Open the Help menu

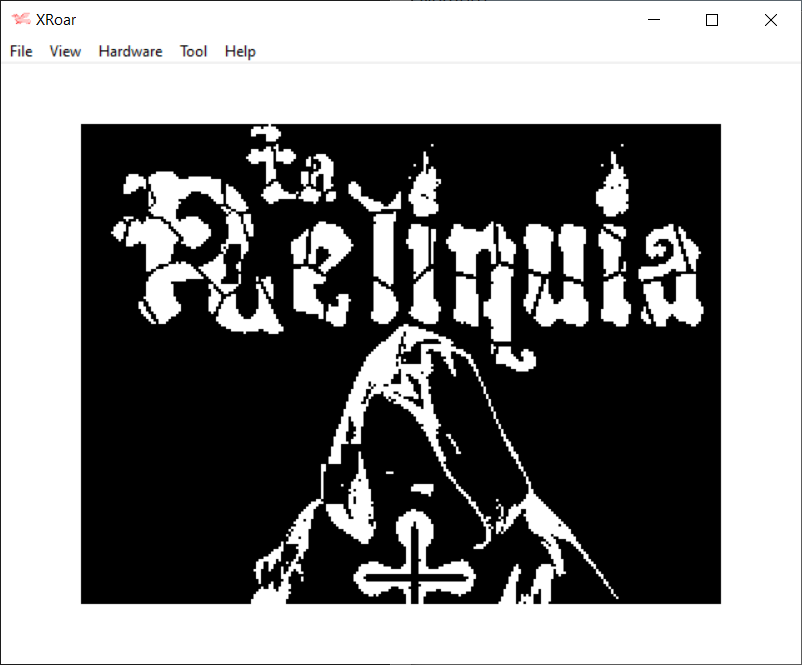click(240, 51)
